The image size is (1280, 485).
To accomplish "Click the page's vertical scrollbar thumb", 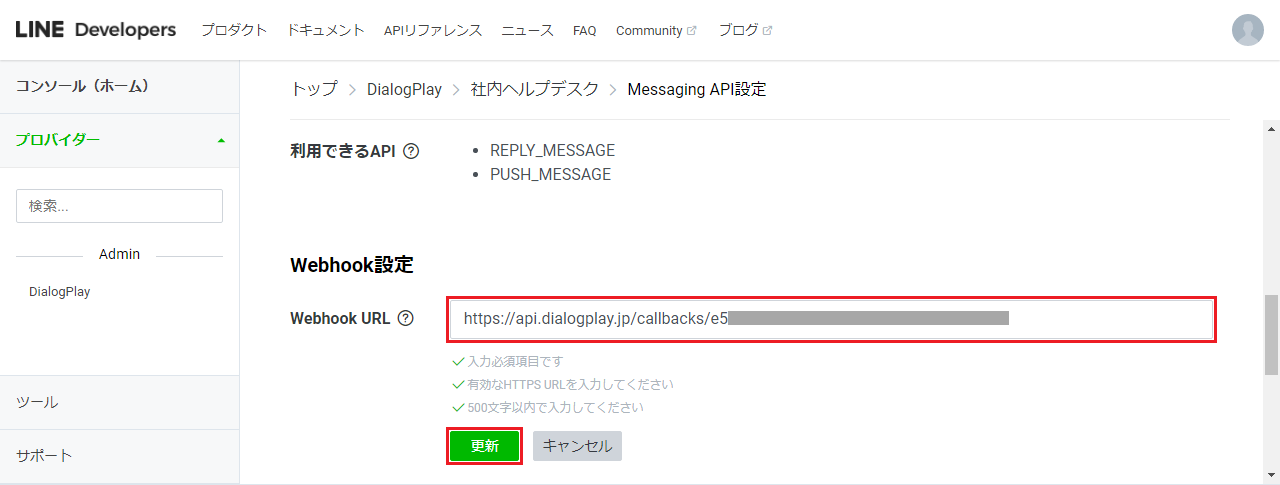I will tap(1272, 335).
